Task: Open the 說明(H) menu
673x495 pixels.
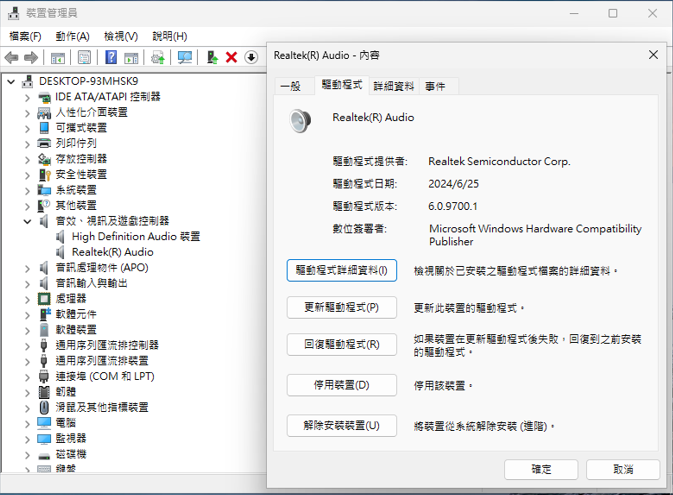Action: click(170, 36)
